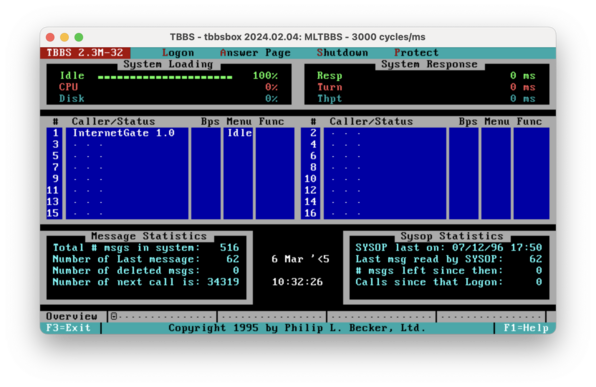The height and width of the screenshot is (387, 596).
Task: Select line number 16 in the caller list
Action: (310, 213)
